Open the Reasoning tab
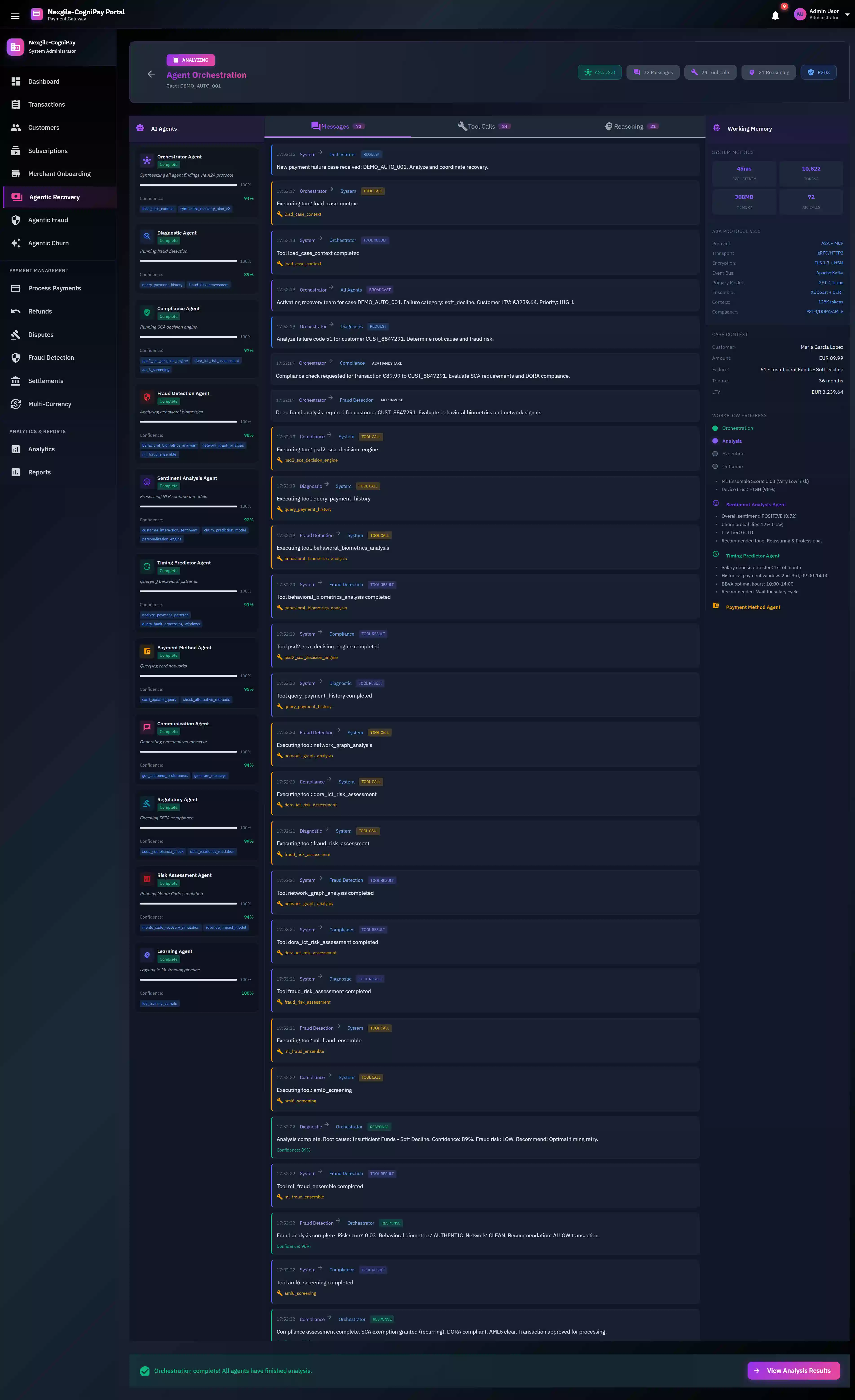Viewport: 855px width, 1400px height. (x=631, y=126)
